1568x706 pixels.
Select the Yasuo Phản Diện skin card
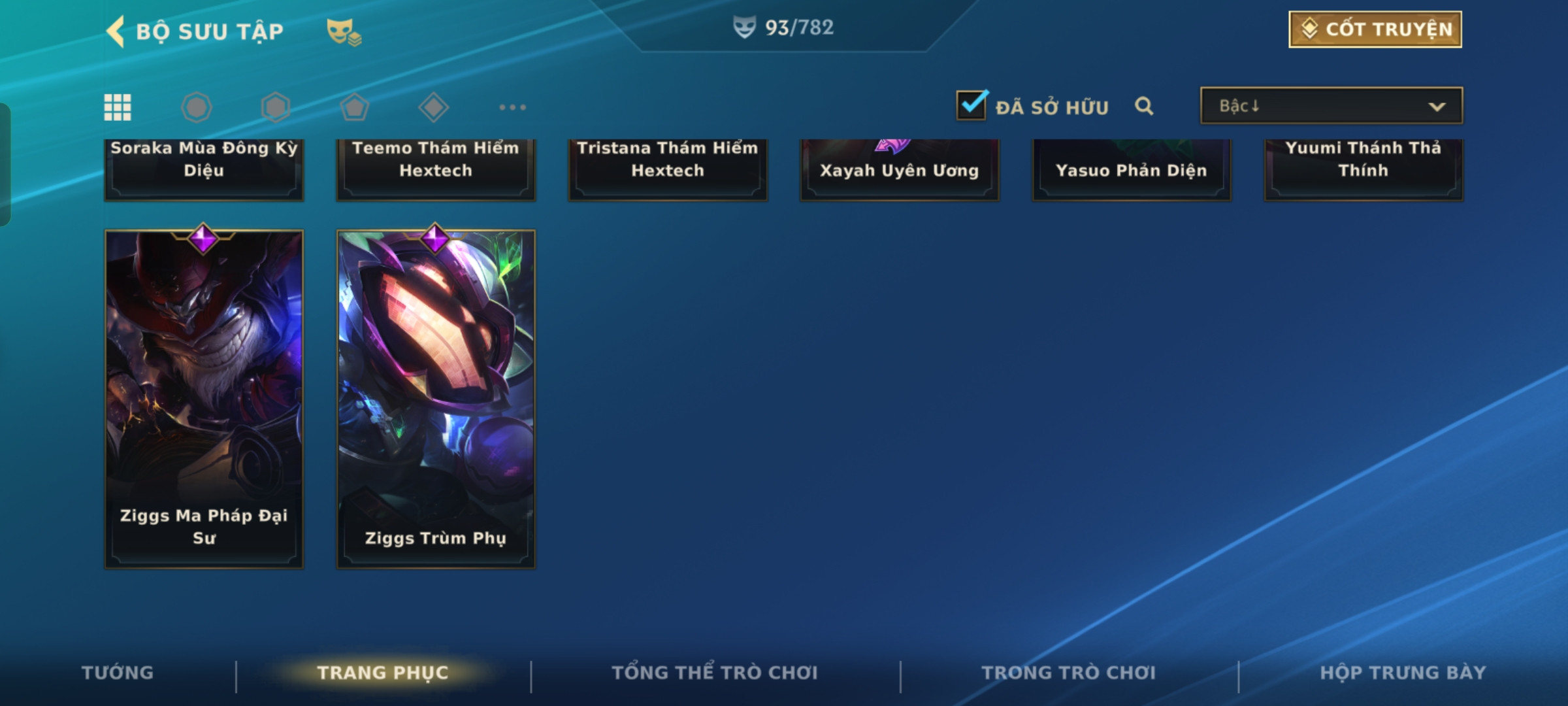click(x=1132, y=170)
